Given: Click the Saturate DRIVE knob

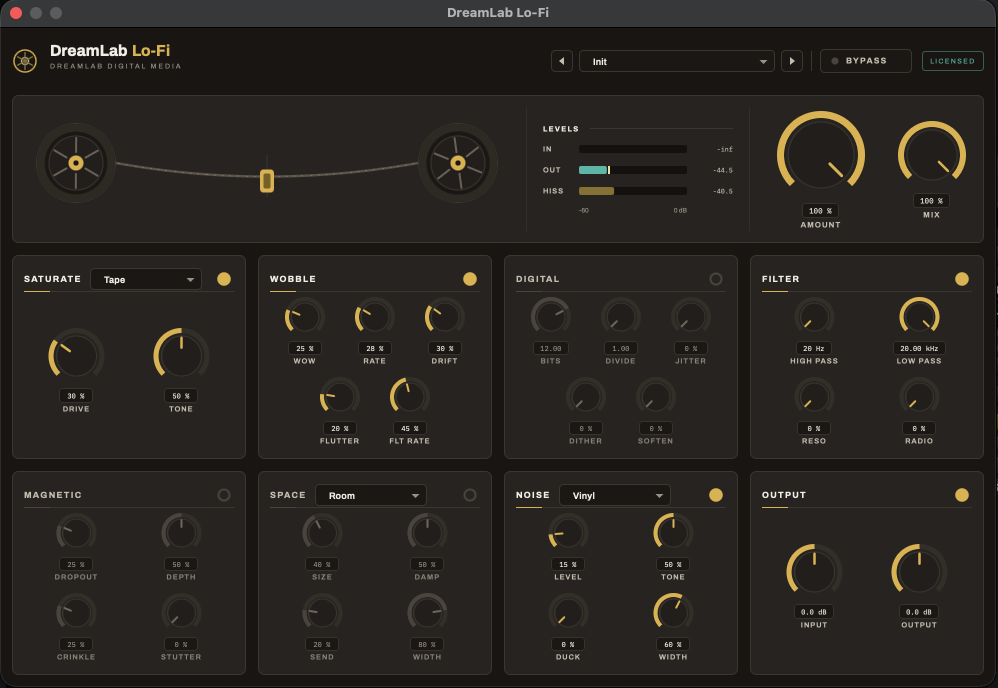Looking at the screenshot, I should tap(76, 356).
